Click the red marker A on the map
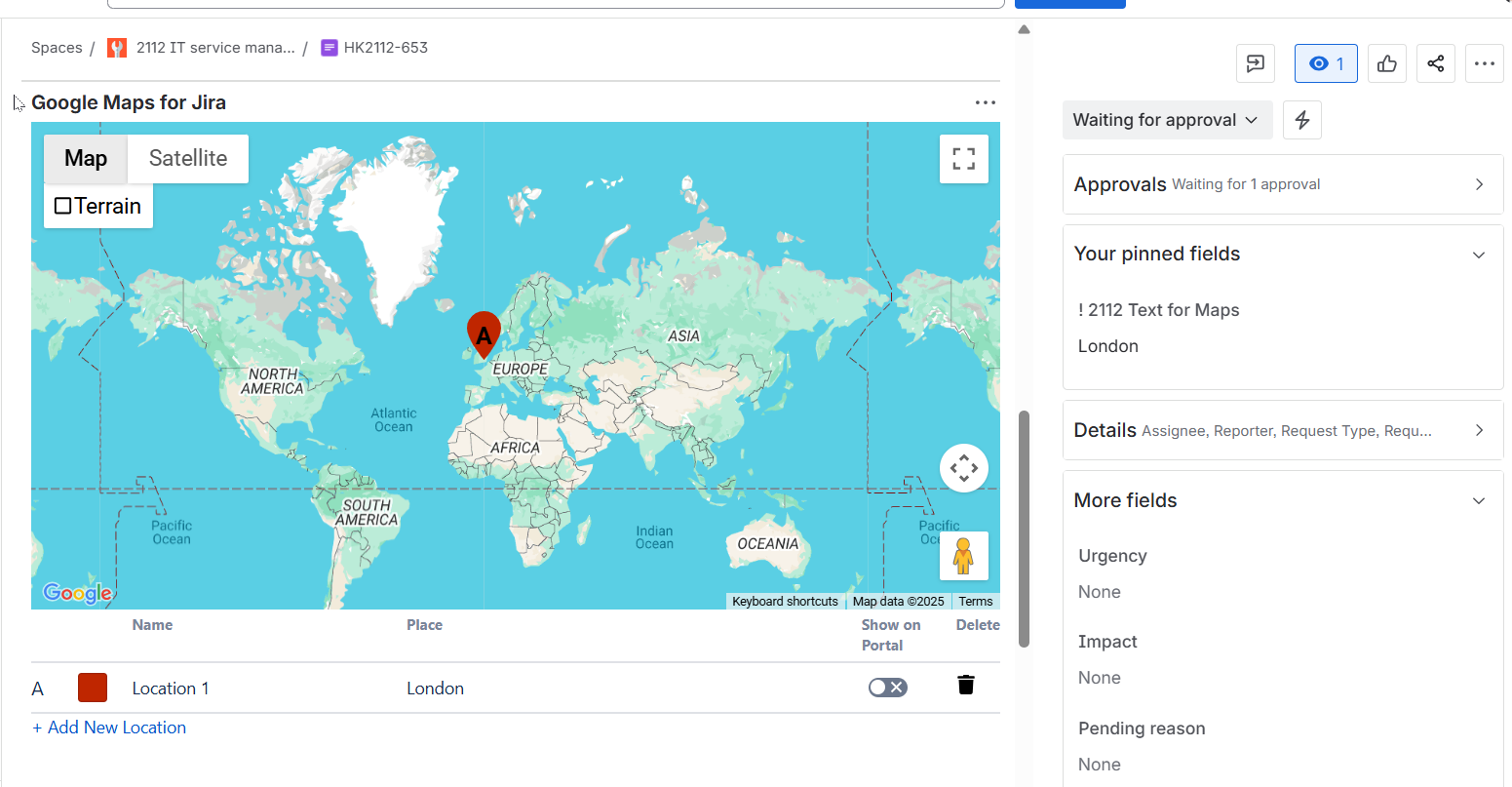 484,334
